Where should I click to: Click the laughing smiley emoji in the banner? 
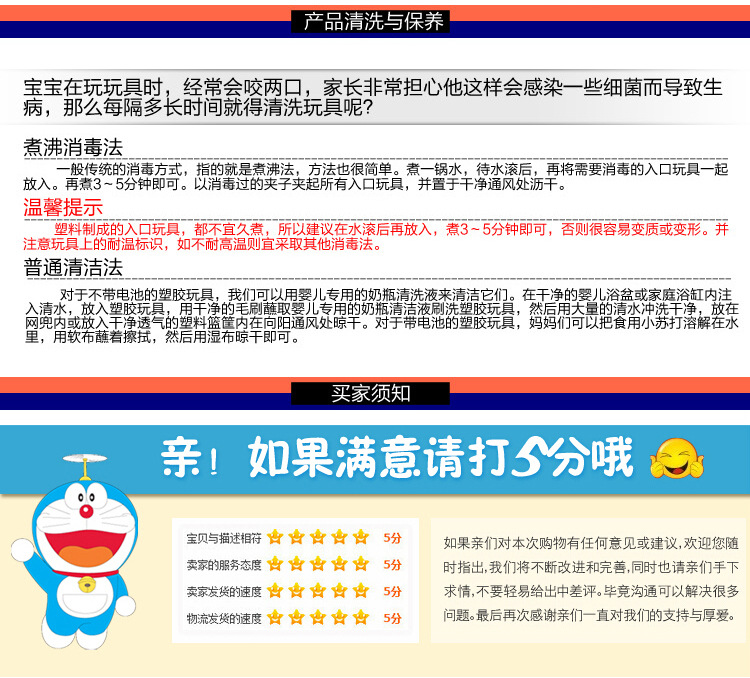[x=677, y=459]
